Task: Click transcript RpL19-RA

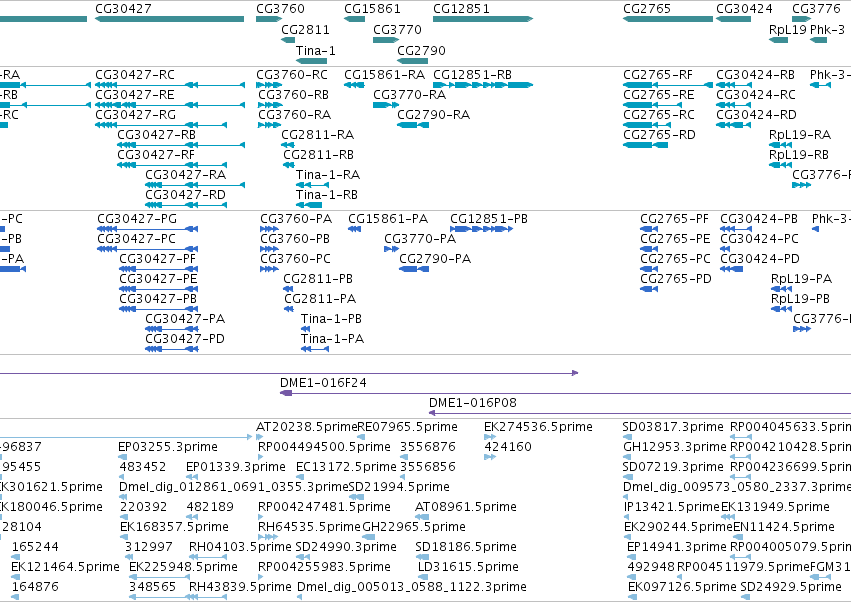Action: point(800,134)
